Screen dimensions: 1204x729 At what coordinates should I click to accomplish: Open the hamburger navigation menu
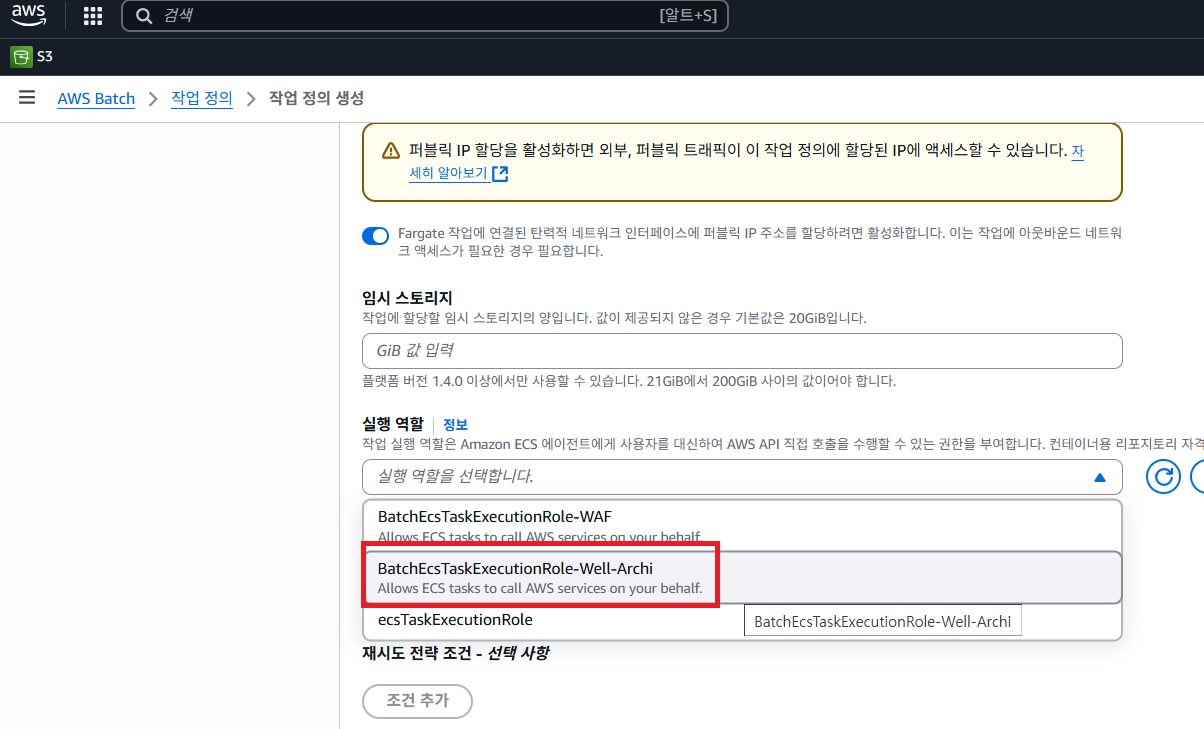(27, 98)
